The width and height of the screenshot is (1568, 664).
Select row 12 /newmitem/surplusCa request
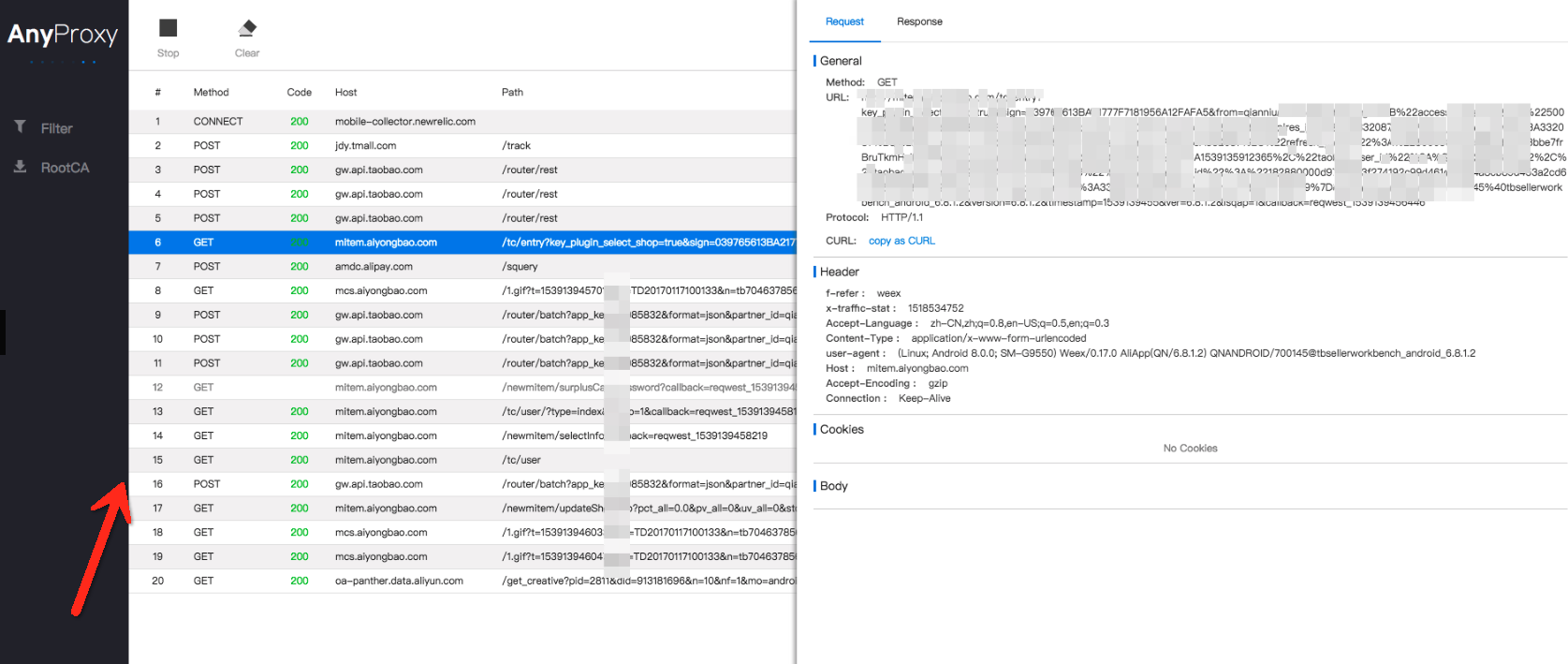click(462, 388)
